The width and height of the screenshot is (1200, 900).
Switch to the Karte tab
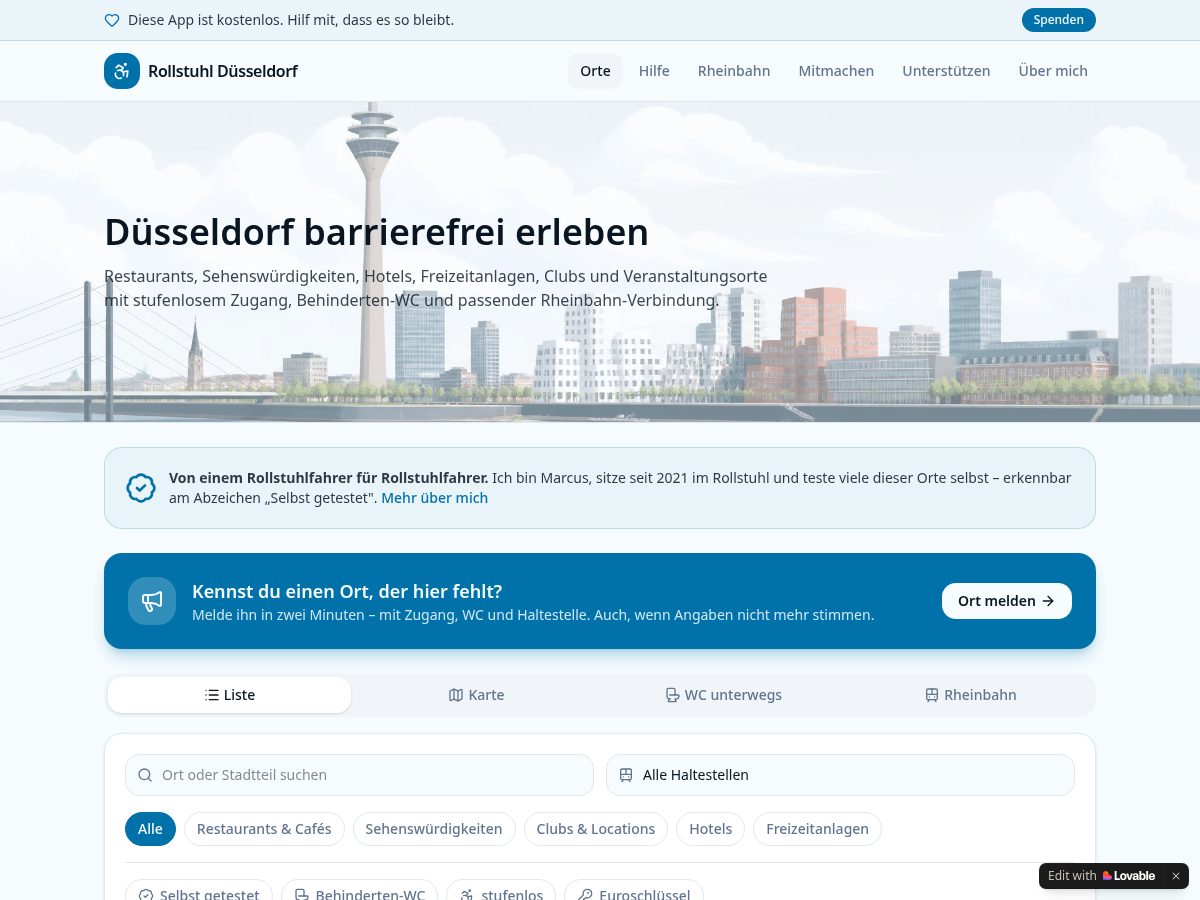pos(477,695)
